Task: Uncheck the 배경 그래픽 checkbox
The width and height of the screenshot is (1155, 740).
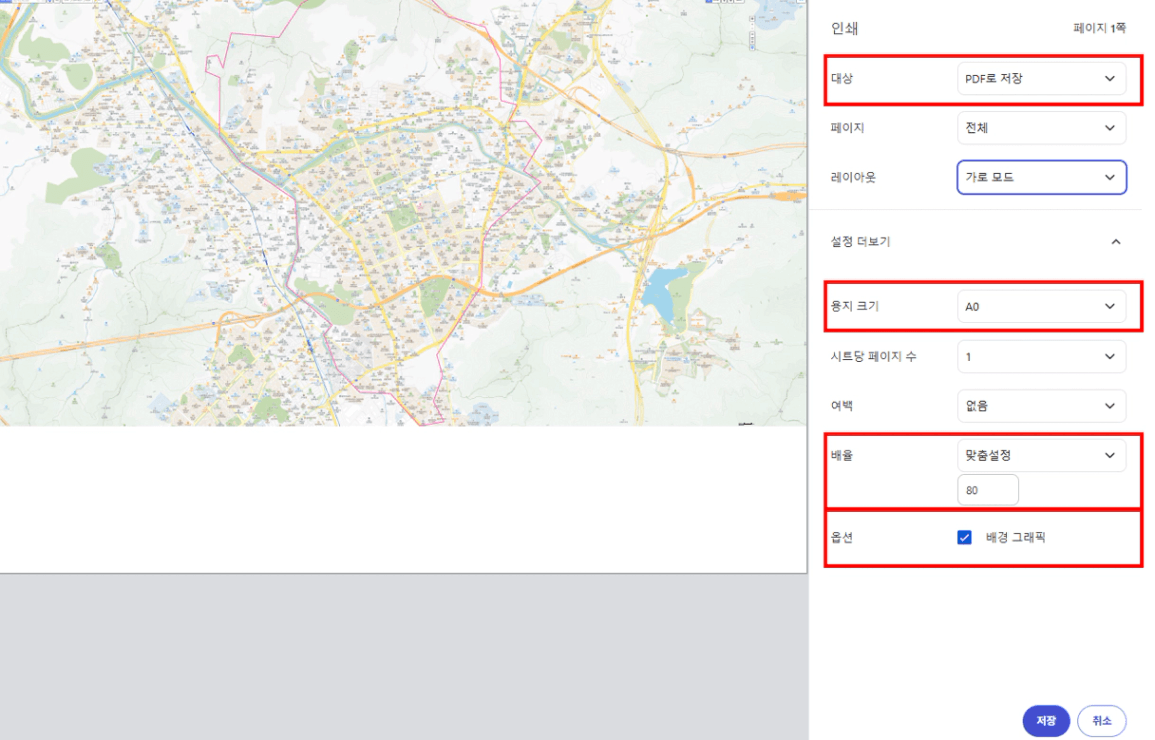Action: pyautogui.click(x=964, y=538)
